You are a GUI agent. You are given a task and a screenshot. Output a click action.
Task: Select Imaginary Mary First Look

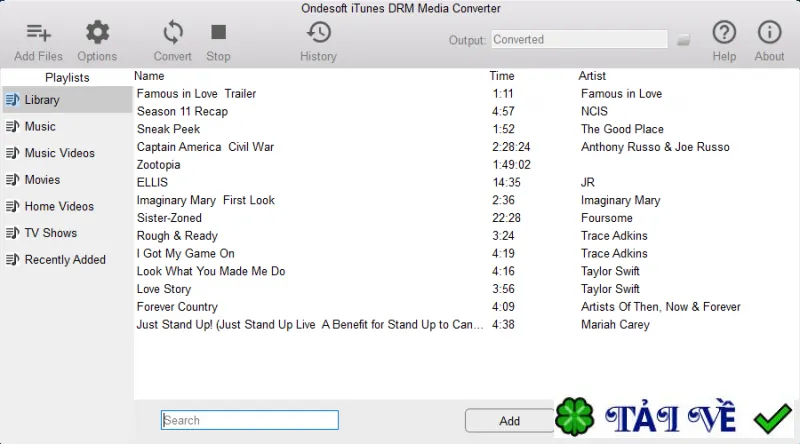point(206,200)
